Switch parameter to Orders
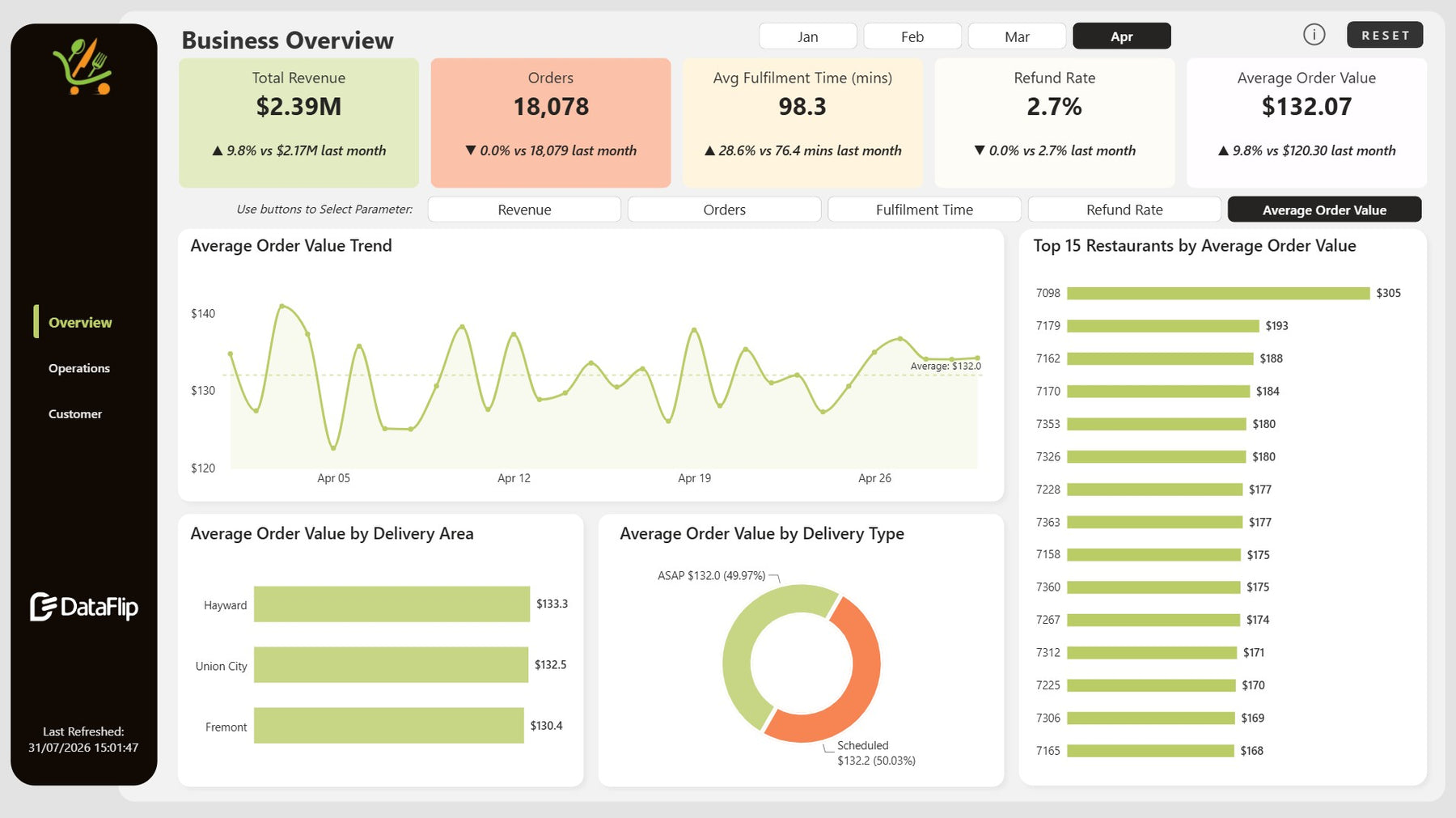 pyautogui.click(x=724, y=210)
